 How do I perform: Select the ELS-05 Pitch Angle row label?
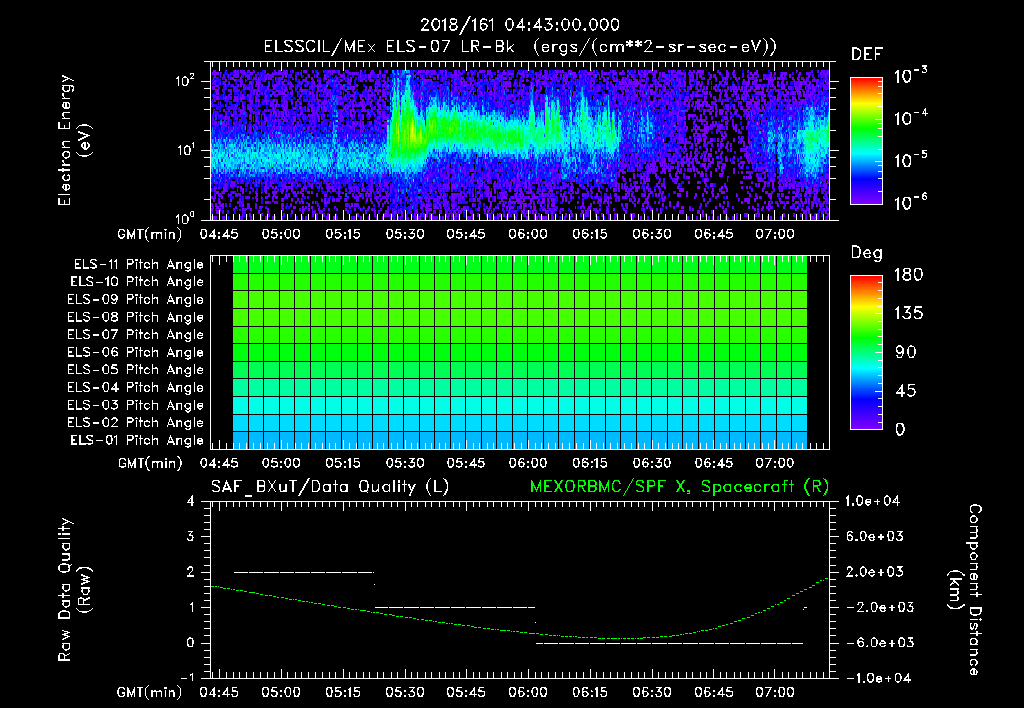pyautogui.click(x=136, y=370)
